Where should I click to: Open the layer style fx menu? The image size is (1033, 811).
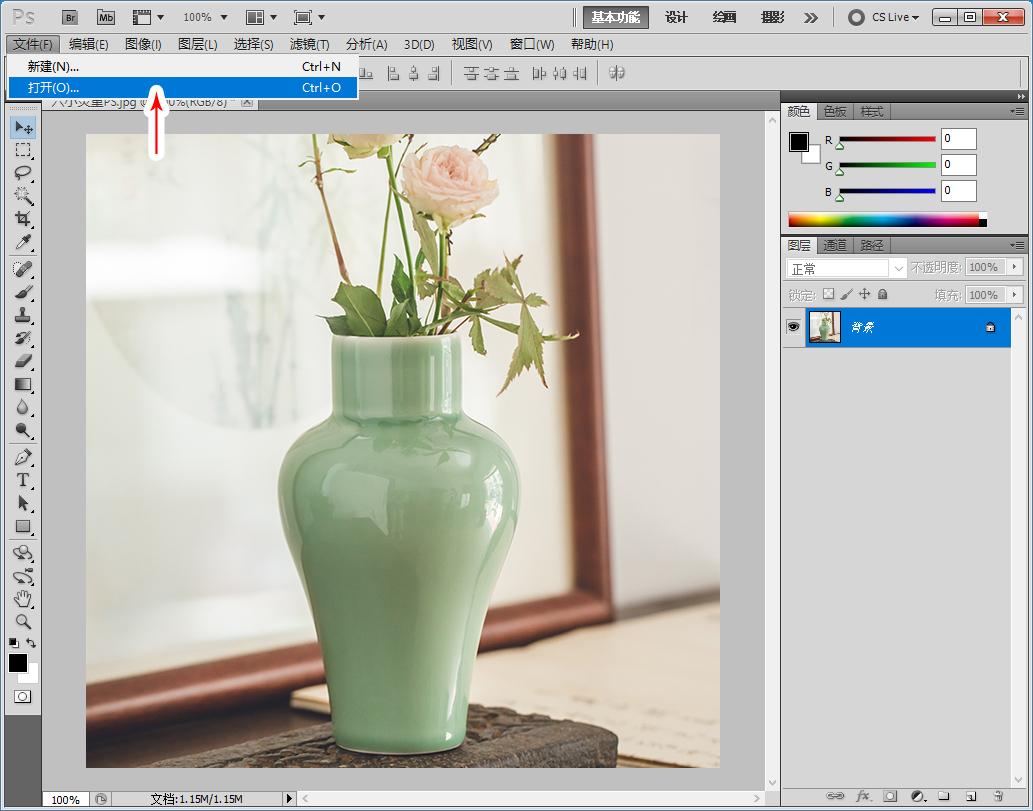pyautogui.click(x=862, y=796)
